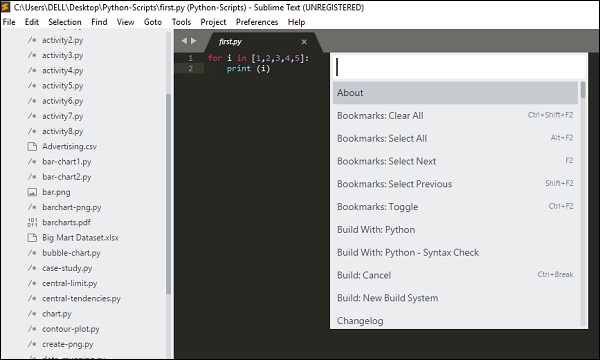This screenshot has width=600, height=360.
Task: Click the command palette scrollbar thumb
Action: click(x=583, y=90)
